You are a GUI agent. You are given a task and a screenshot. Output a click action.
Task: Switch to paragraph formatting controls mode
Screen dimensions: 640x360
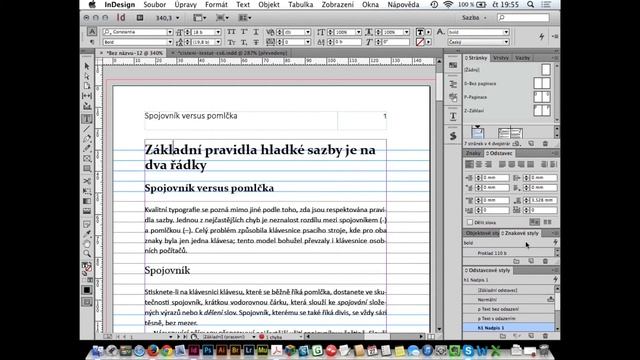pos(92,42)
